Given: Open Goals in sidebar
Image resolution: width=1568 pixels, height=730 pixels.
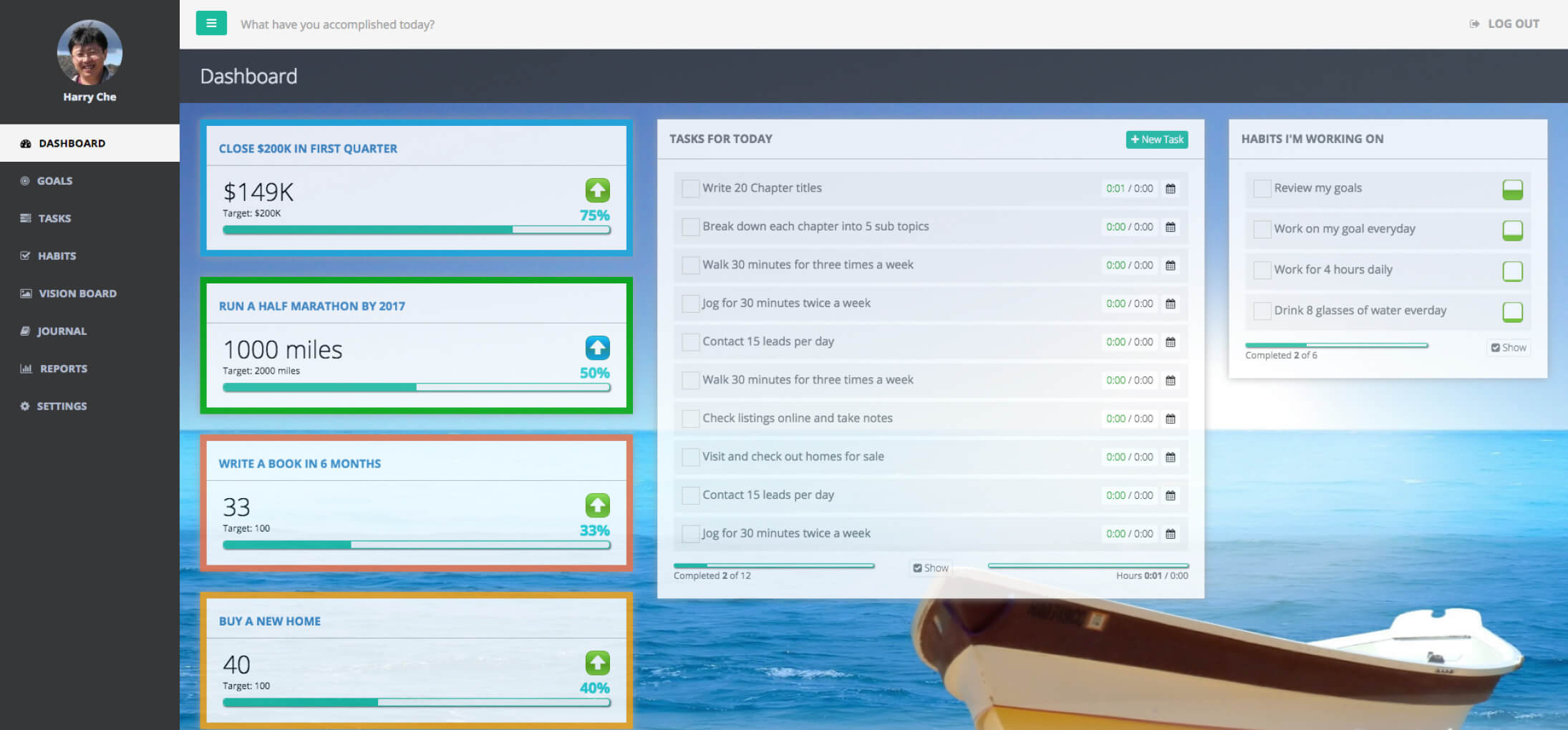Looking at the screenshot, I should pos(89,181).
